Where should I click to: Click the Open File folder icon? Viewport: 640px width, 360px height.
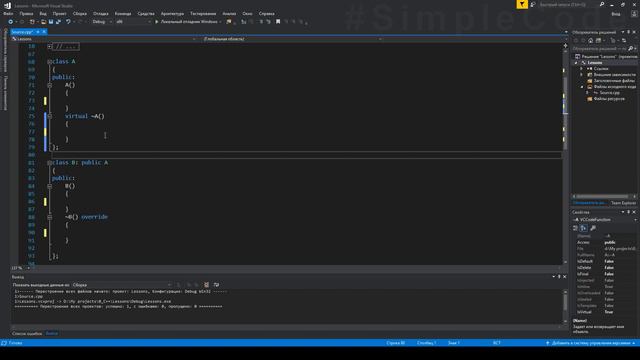tap(43, 22)
